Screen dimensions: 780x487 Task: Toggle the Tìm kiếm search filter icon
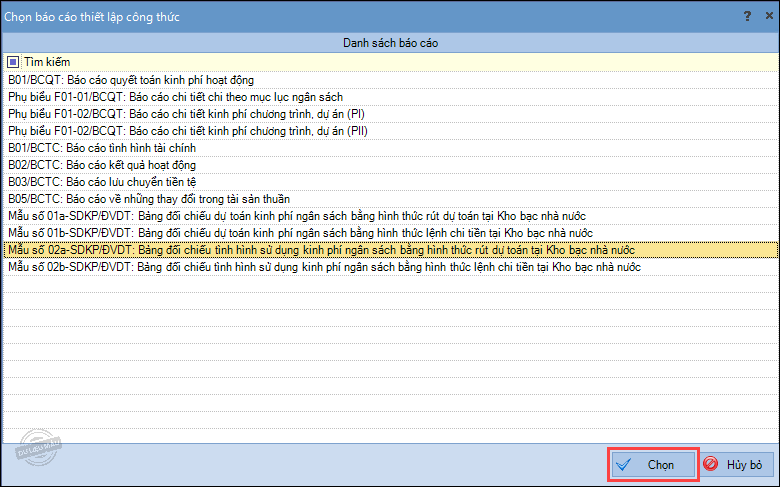[x=13, y=62]
